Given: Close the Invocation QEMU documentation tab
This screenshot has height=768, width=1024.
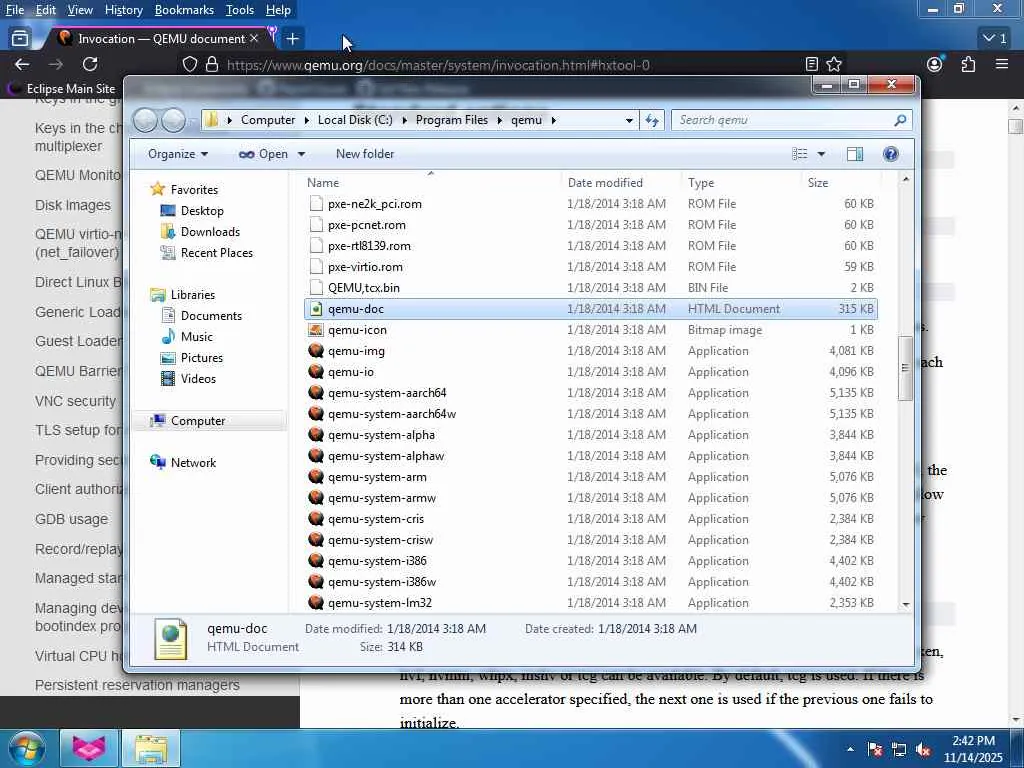Looking at the screenshot, I should (254, 39).
